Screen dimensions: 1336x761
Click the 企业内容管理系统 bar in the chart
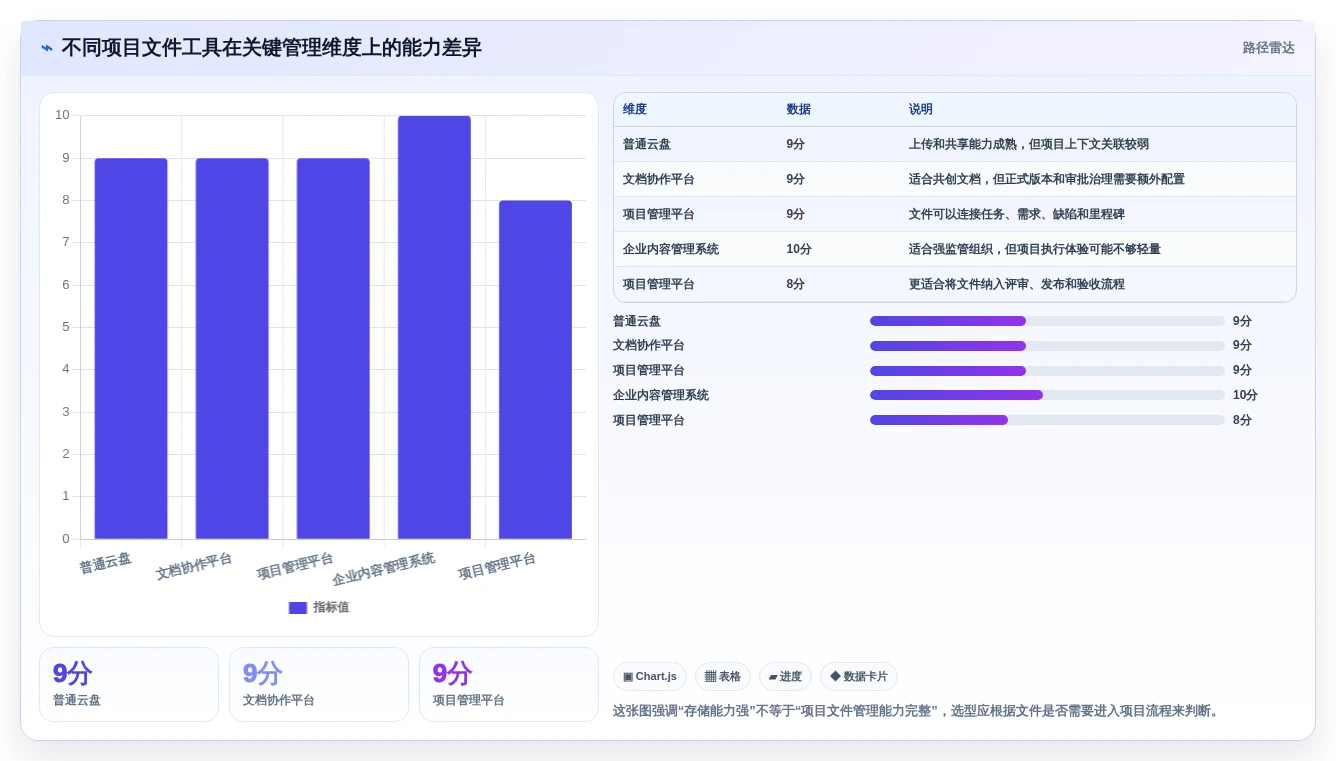434,328
